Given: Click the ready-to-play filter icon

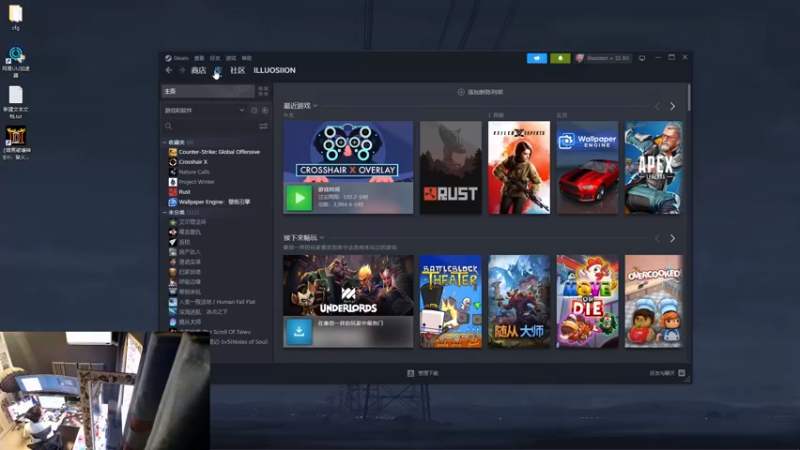Looking at the screenshot, I should click(x=265, y=110).
